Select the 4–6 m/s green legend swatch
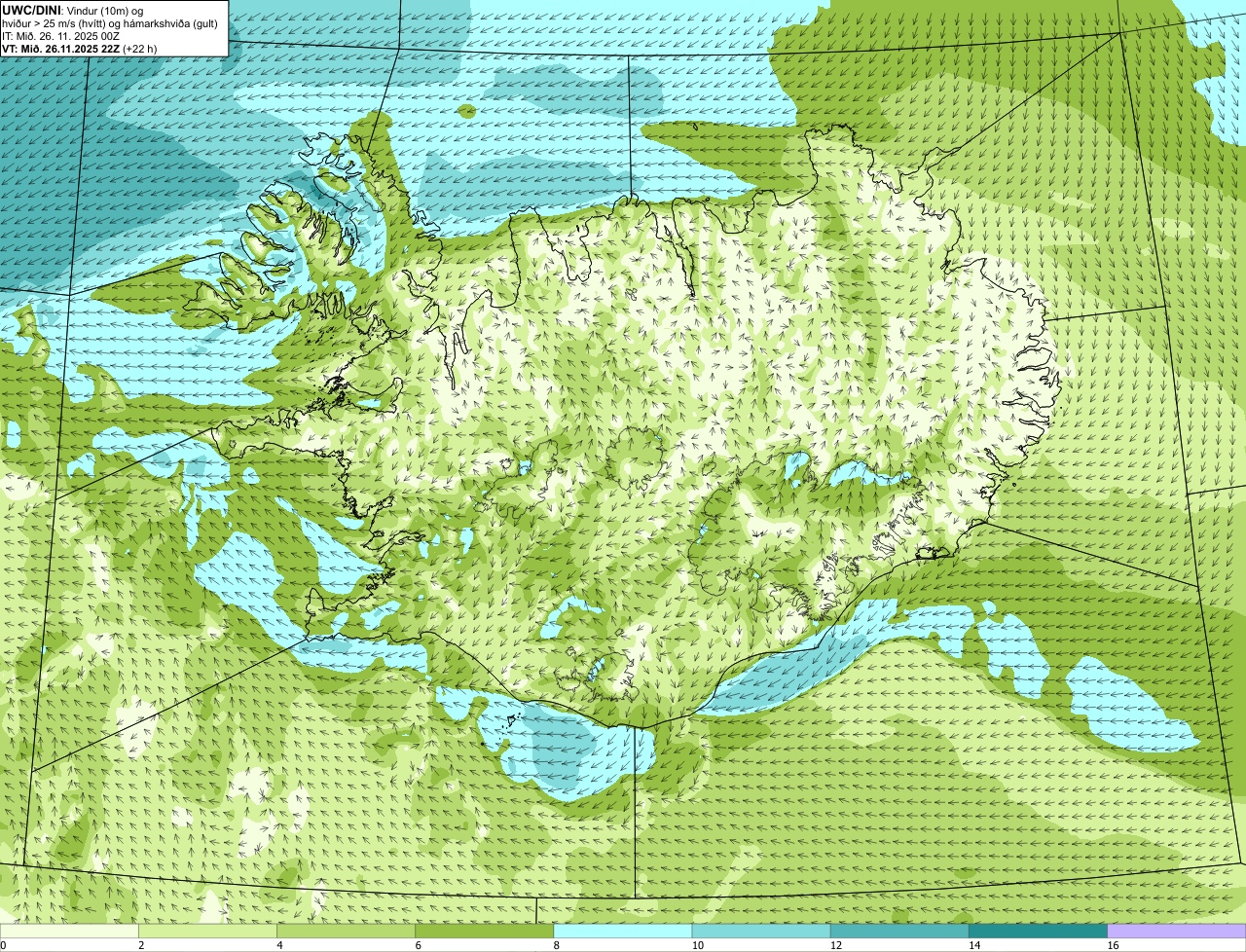The height and width of the screenshot is (952, 1246). click(346, 932)
